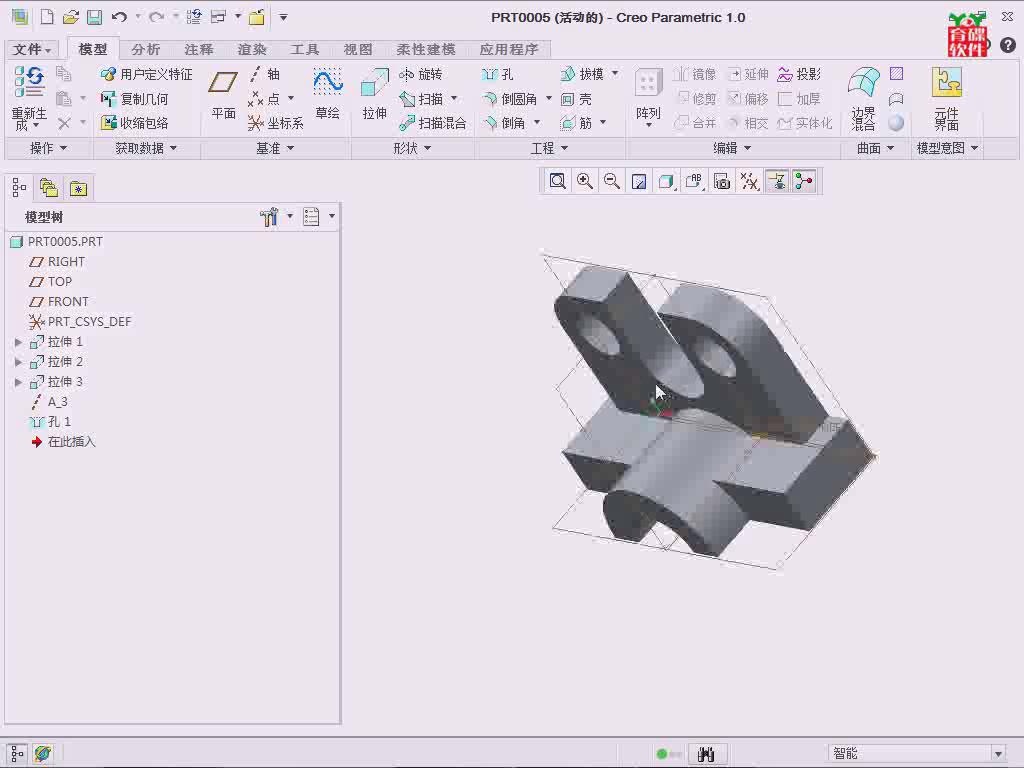Click the New file icon
Image resolution: width=1024 pixels, height=768 pixels.
tap(47, 17)
